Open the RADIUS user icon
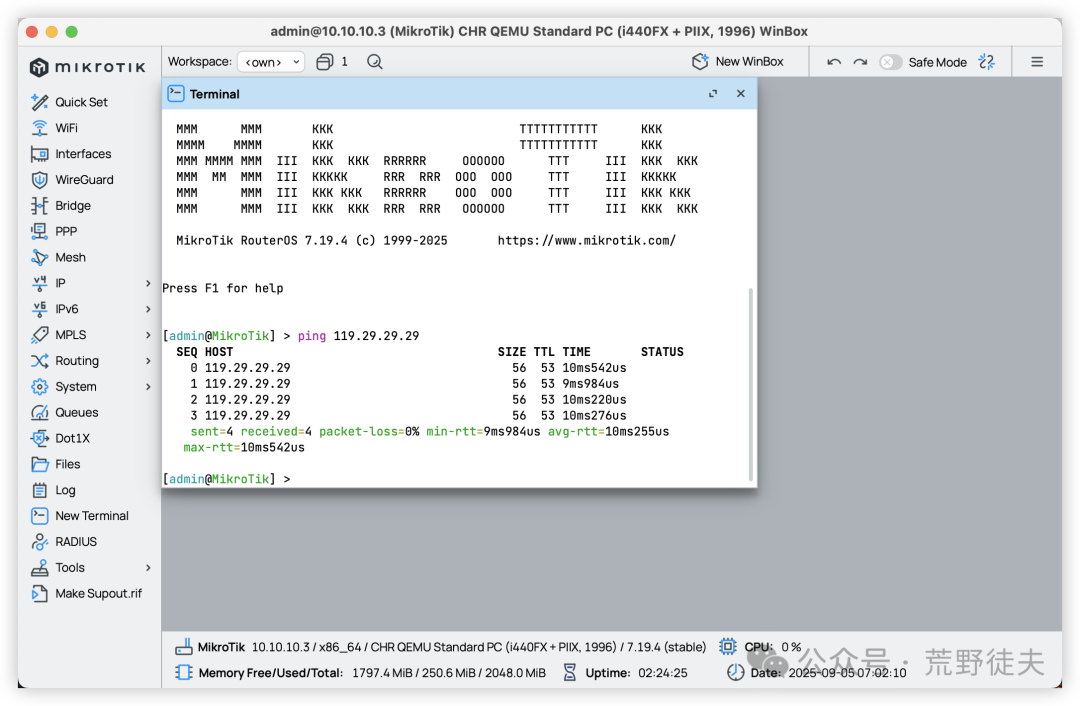1080x706 pixels. tap(39, 541)
